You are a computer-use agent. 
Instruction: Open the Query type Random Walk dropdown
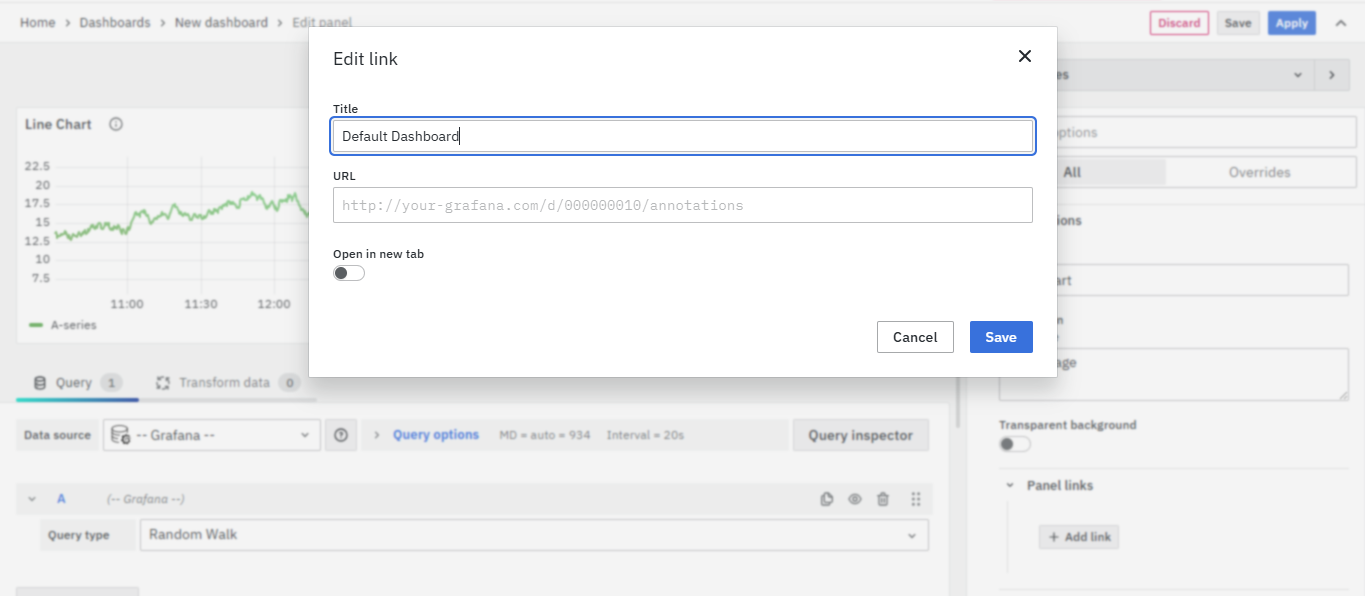pyautogui.click(x=533, y=535)
